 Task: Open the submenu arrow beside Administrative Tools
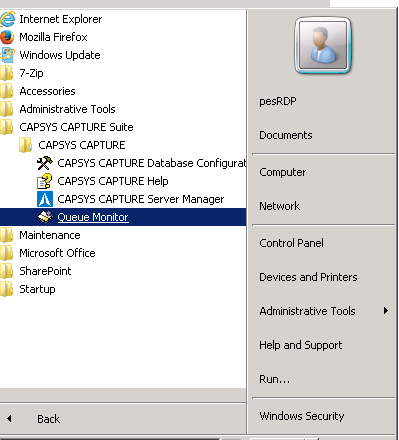point(386,311)
